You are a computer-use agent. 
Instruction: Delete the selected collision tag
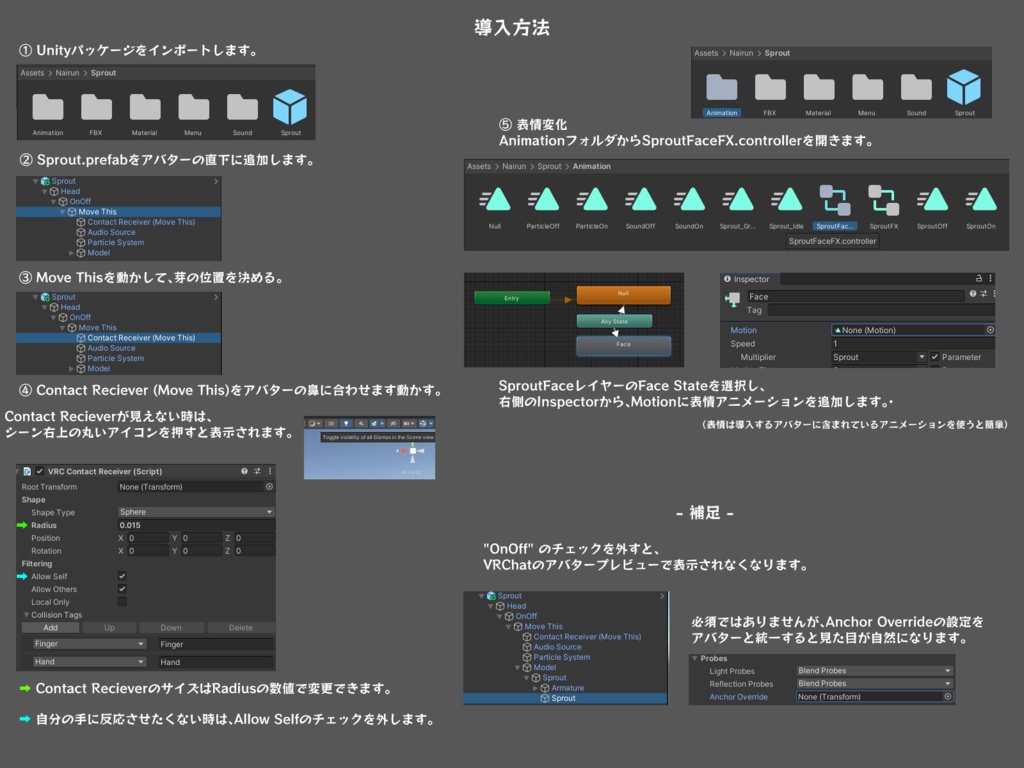pyautogui.click(x=241, y=628)
